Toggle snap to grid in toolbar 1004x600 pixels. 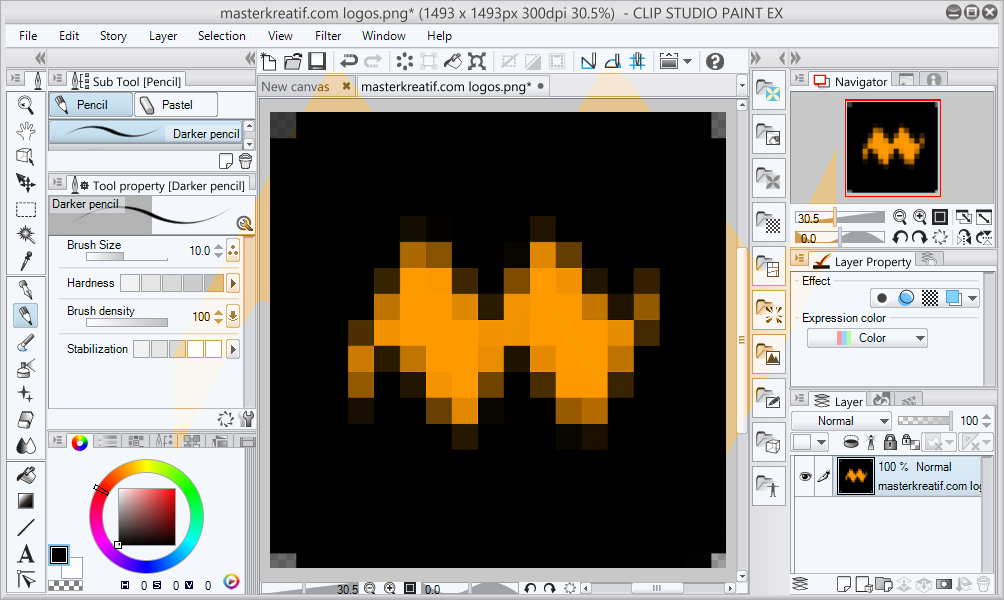637,61
